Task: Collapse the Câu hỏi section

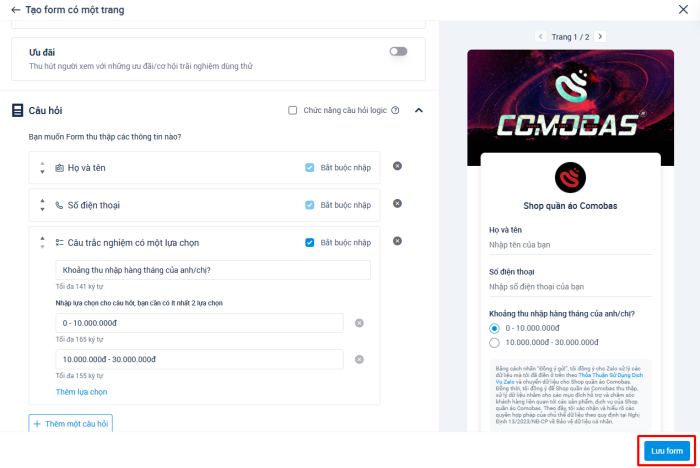Action: pos(418,110)
